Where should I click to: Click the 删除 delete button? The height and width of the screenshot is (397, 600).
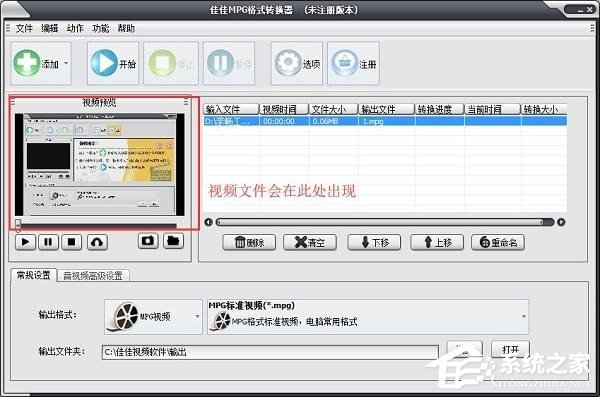pyautogui.click(x=249, y=242)
